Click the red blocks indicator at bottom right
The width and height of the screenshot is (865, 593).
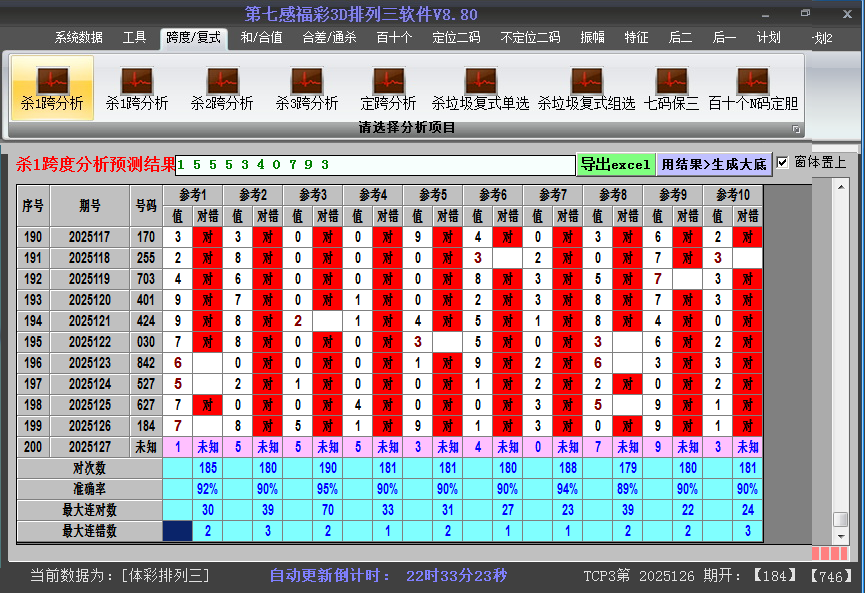point(830,553)
